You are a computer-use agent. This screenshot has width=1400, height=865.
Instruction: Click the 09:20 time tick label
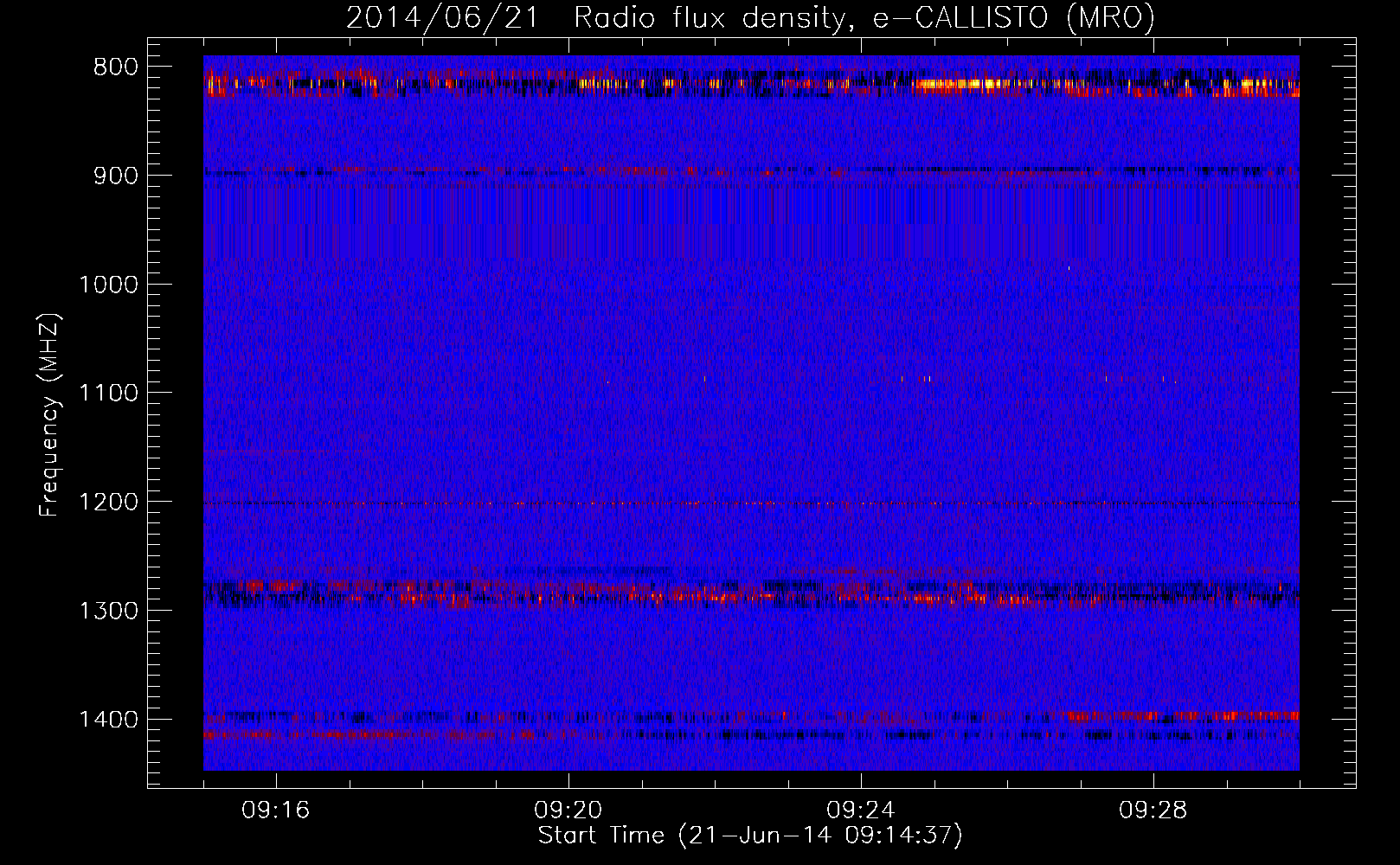coord(568,811)
